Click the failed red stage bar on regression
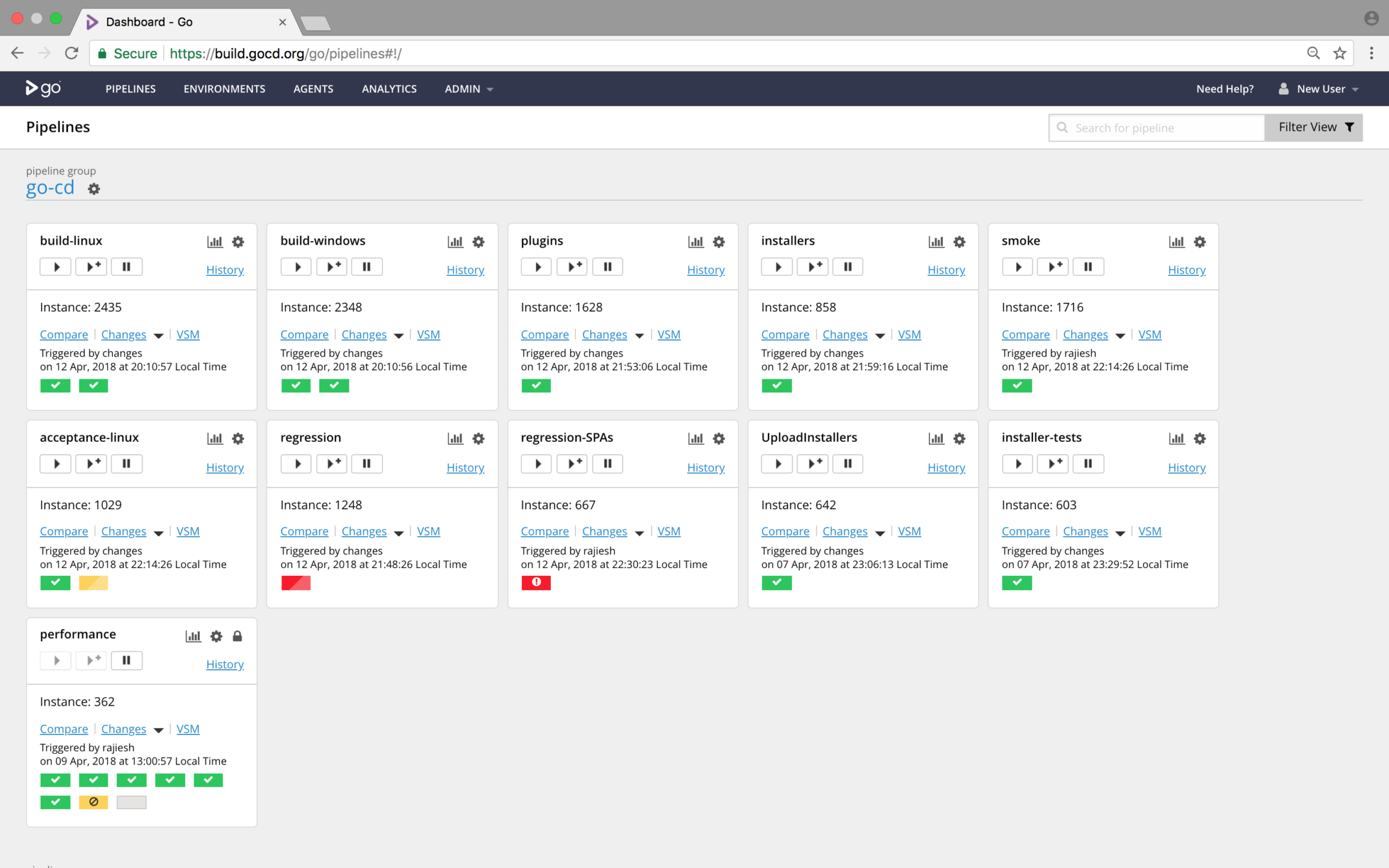Image resolution: width=1389 pixels, height=868 pixels. coord(295,582)
